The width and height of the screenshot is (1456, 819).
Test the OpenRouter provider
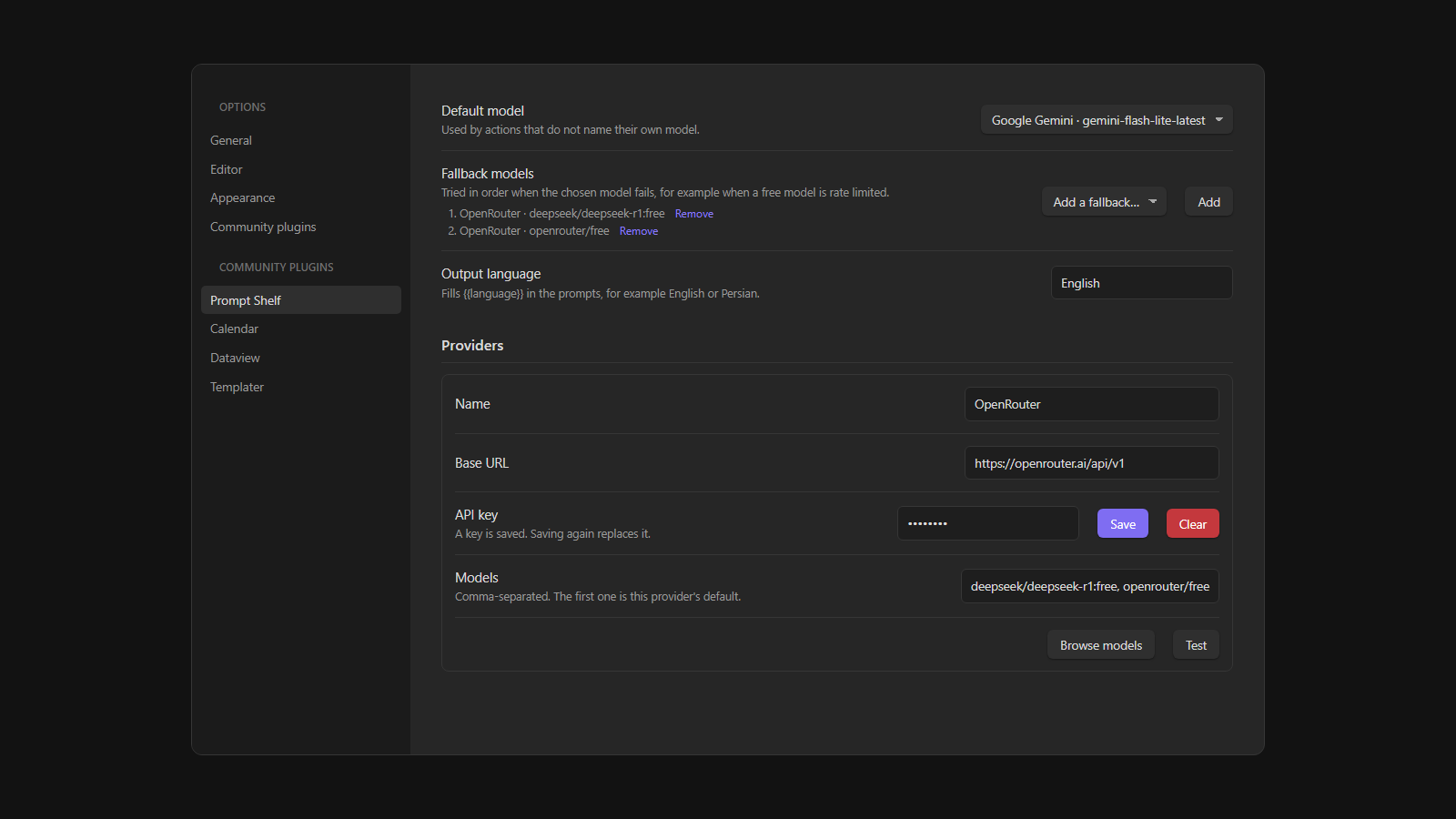tap(1196, 645)
